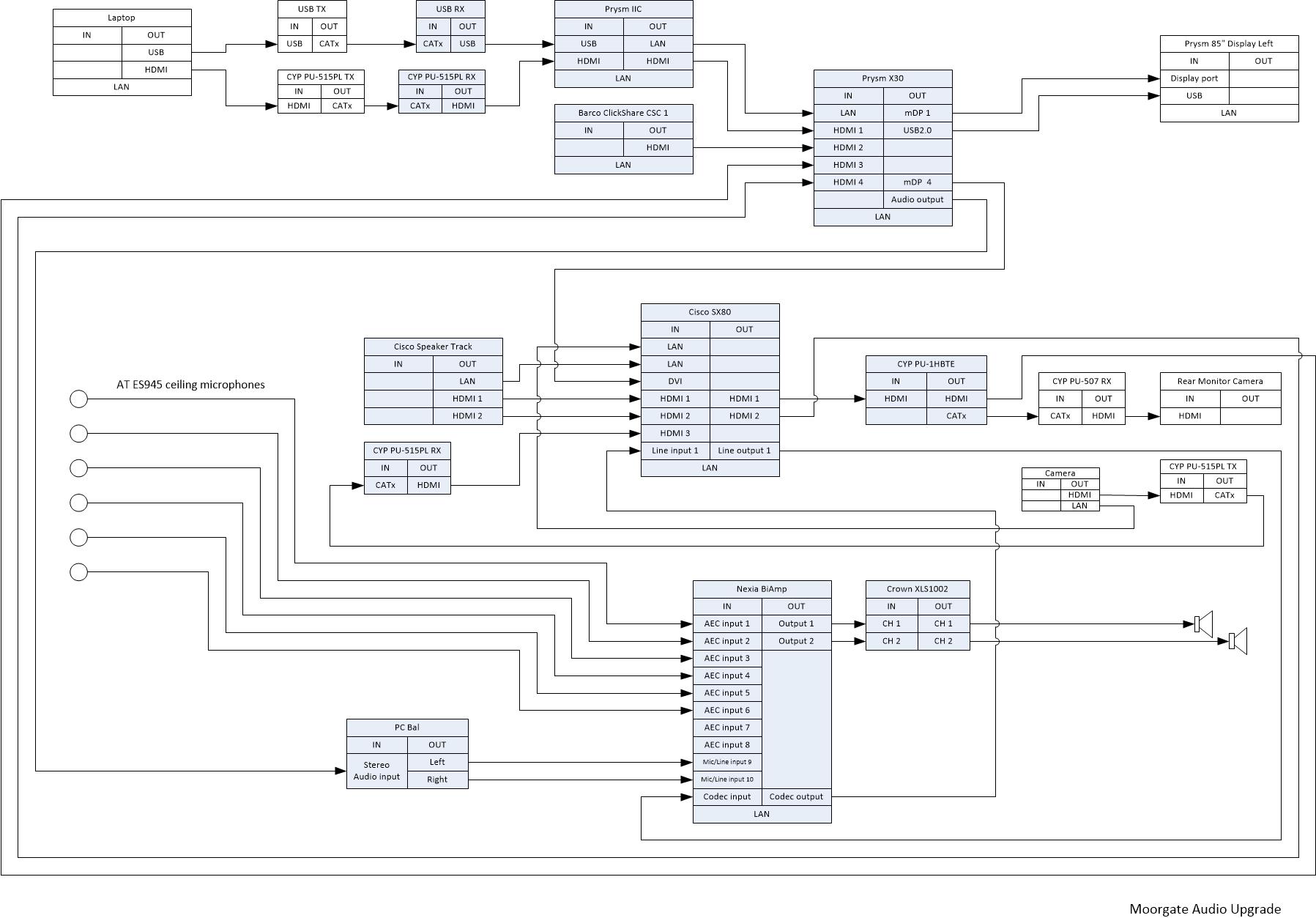The image size is (1316, 918).
Task: Select microphone circle wired to AEC input 6
Action: click(78, 571)
